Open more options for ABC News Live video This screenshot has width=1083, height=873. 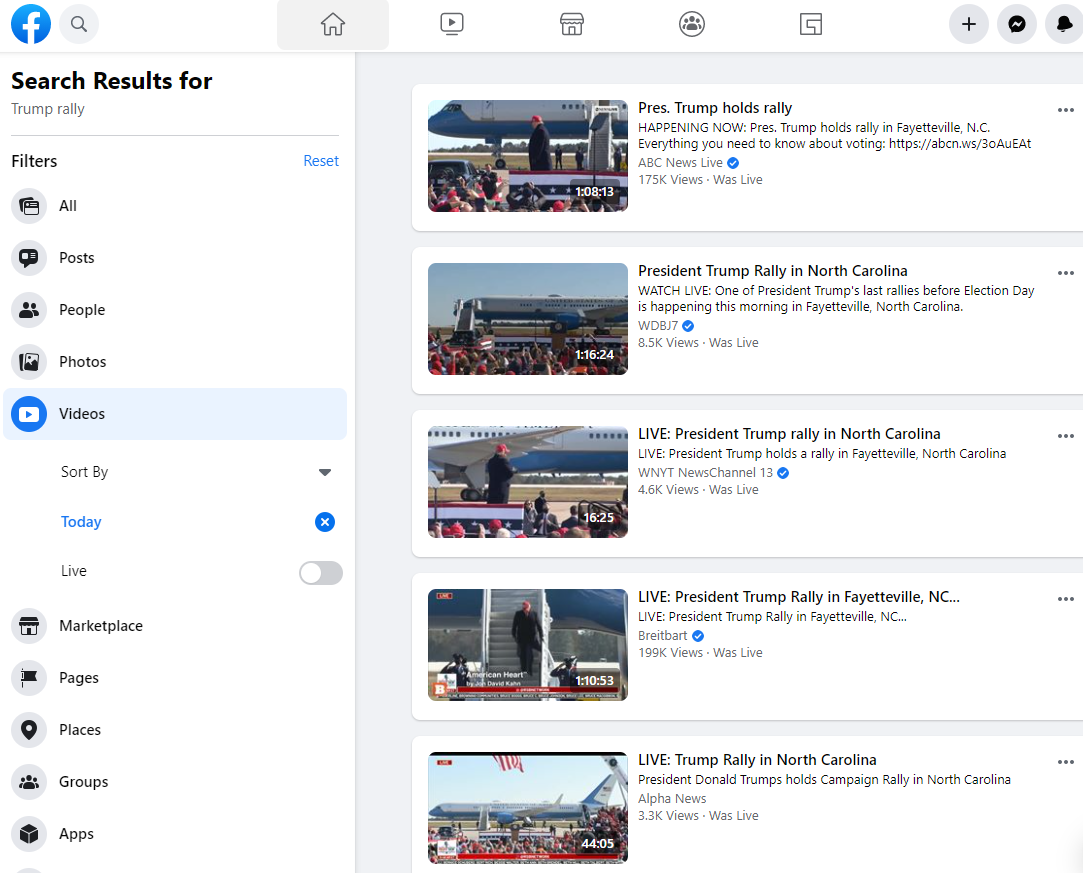click(1066, 110)
